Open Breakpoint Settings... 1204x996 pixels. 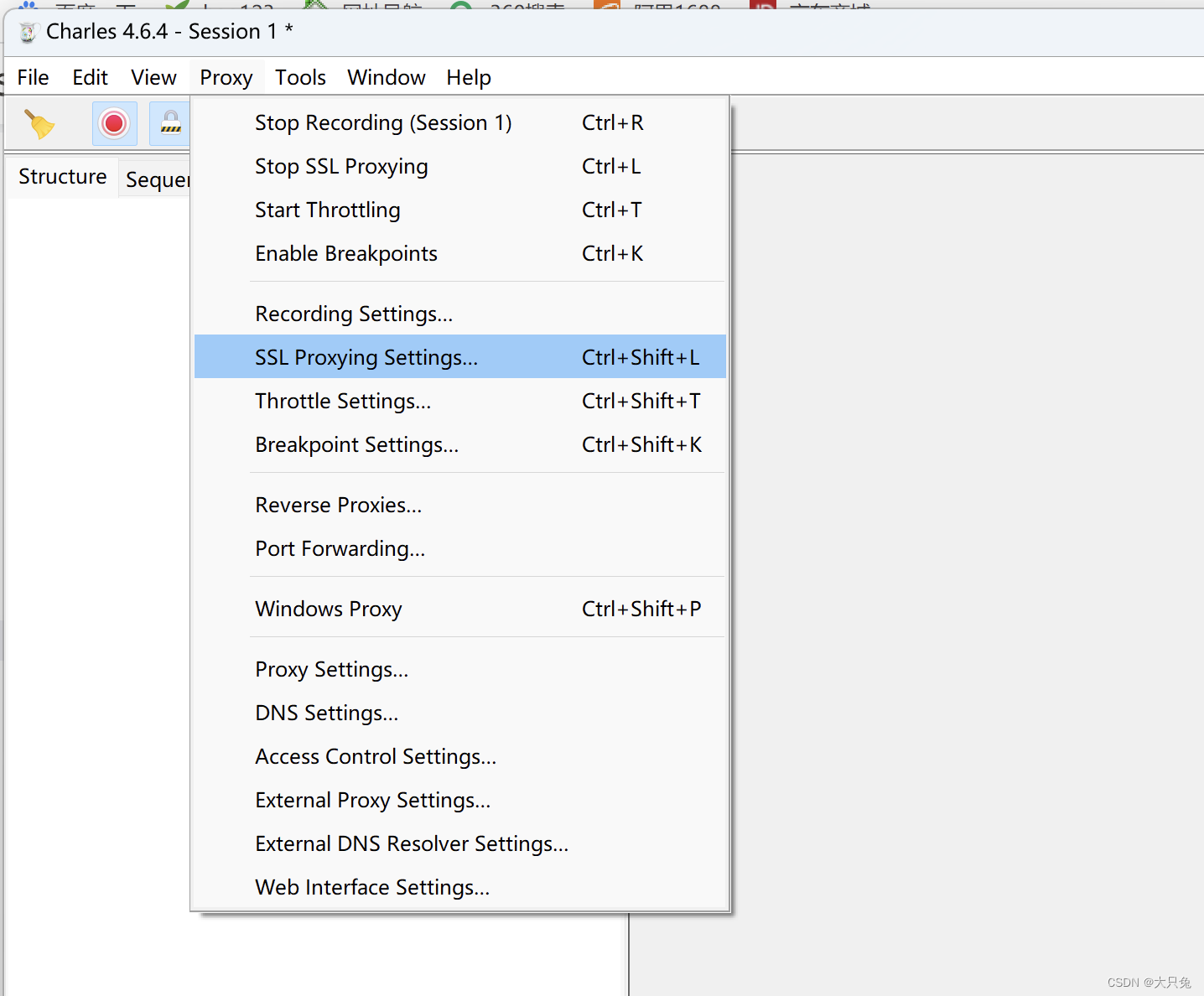(x=460, y=445)
